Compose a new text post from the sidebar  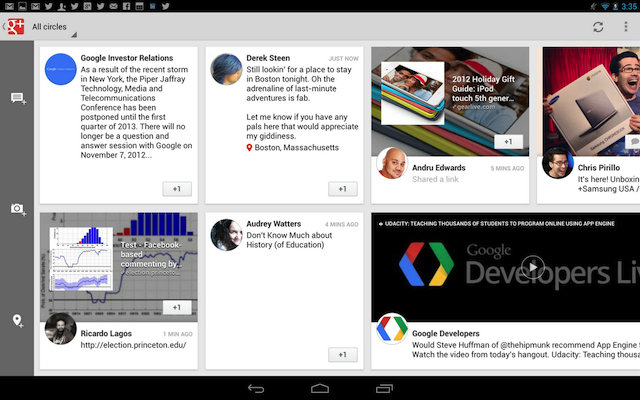point(17,98)
